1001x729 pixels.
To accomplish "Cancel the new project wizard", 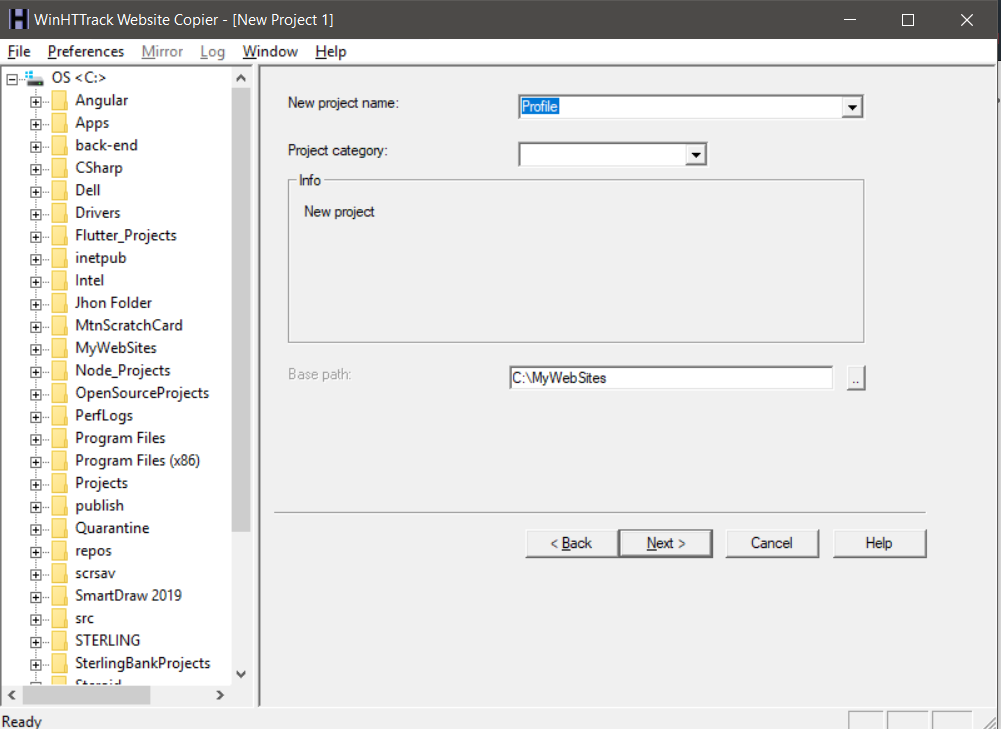I will 772,543.
